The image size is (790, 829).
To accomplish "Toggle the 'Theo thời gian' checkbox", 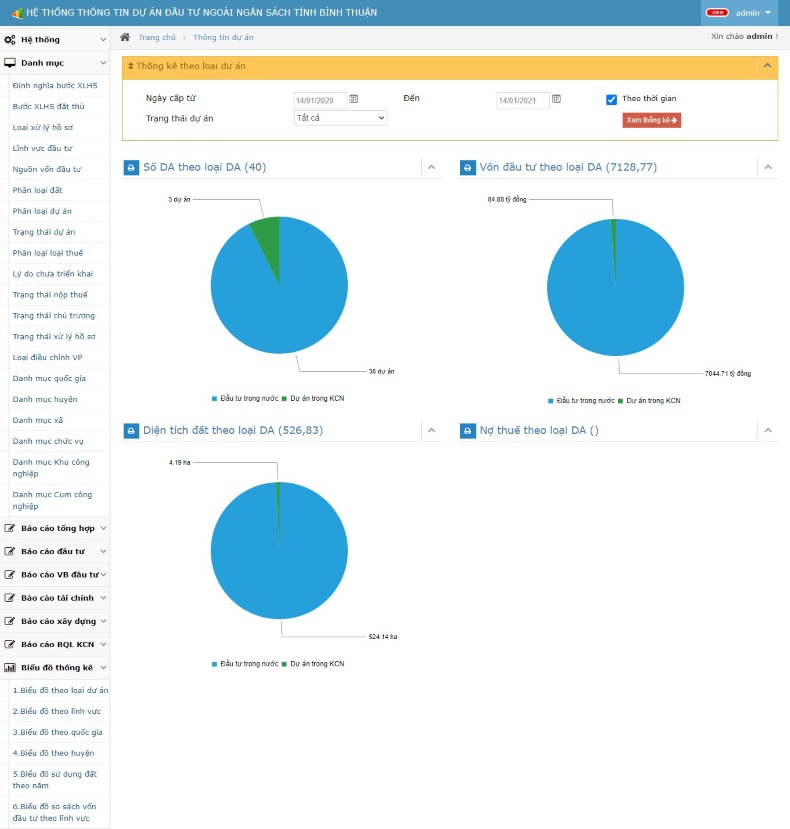I will point(611,99).
